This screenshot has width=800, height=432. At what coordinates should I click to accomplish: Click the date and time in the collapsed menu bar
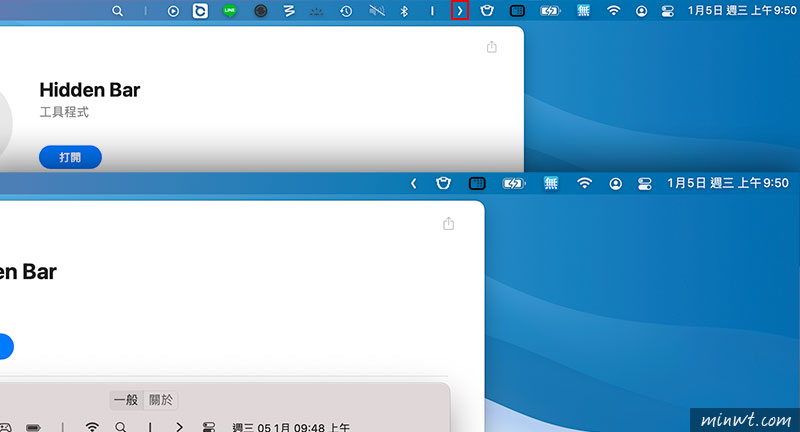coord(728,183)
